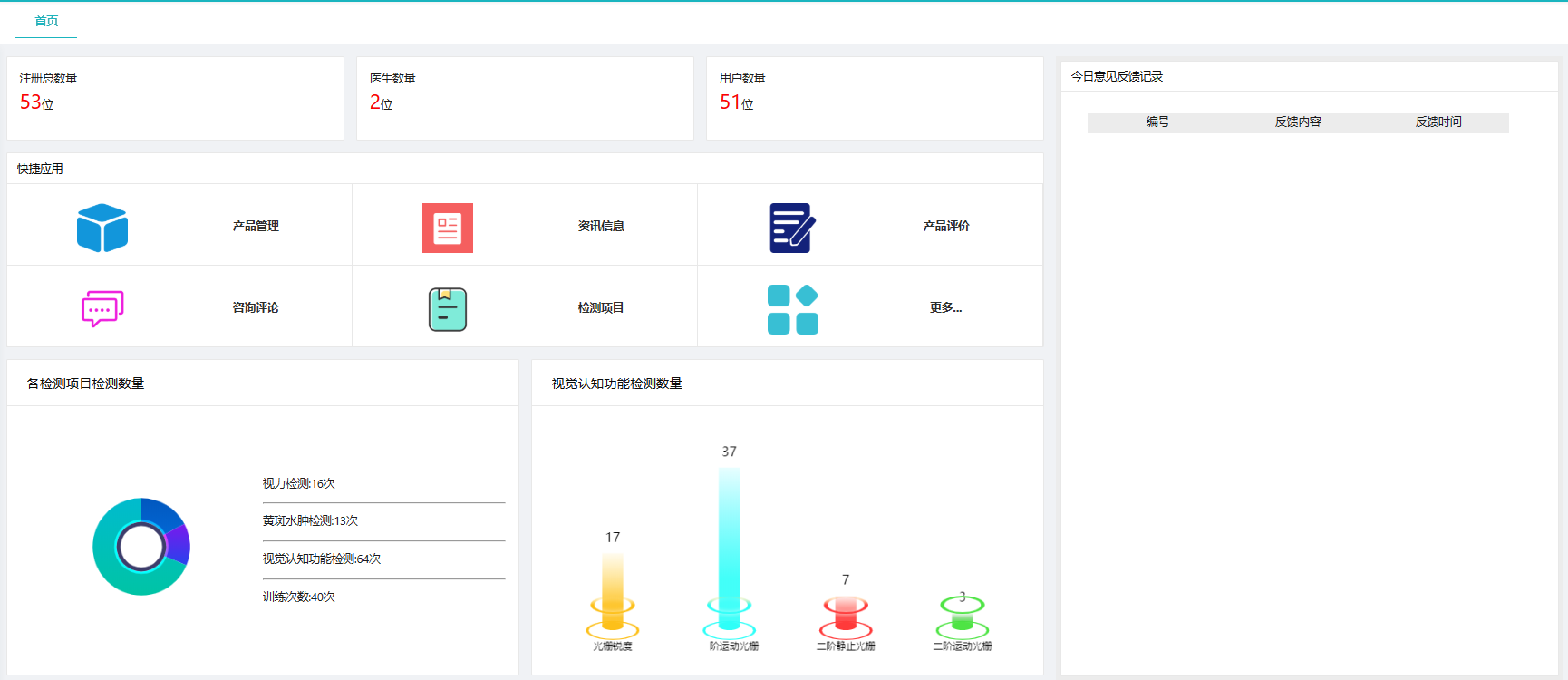Screen dimensions: 1568x680
Task: Click the 编号 column header
Action: point(1157,121)
